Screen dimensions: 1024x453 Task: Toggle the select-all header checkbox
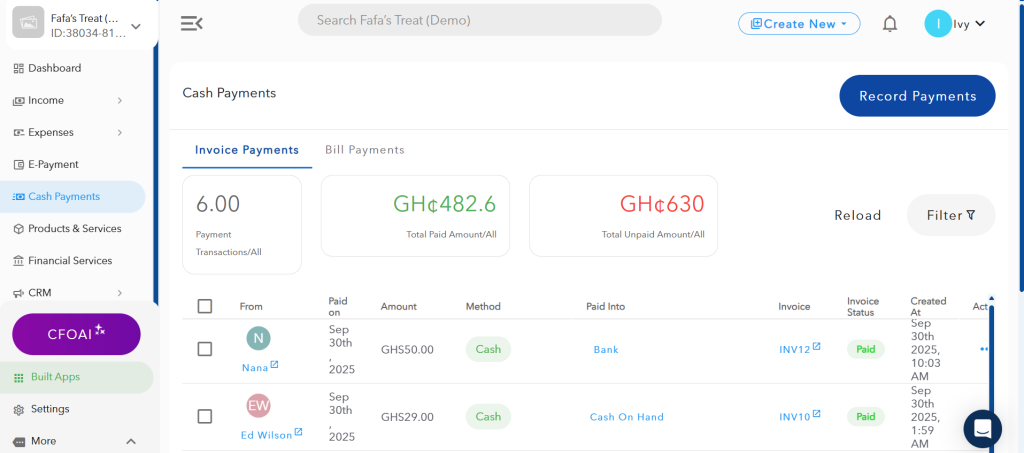click(205, 306)
